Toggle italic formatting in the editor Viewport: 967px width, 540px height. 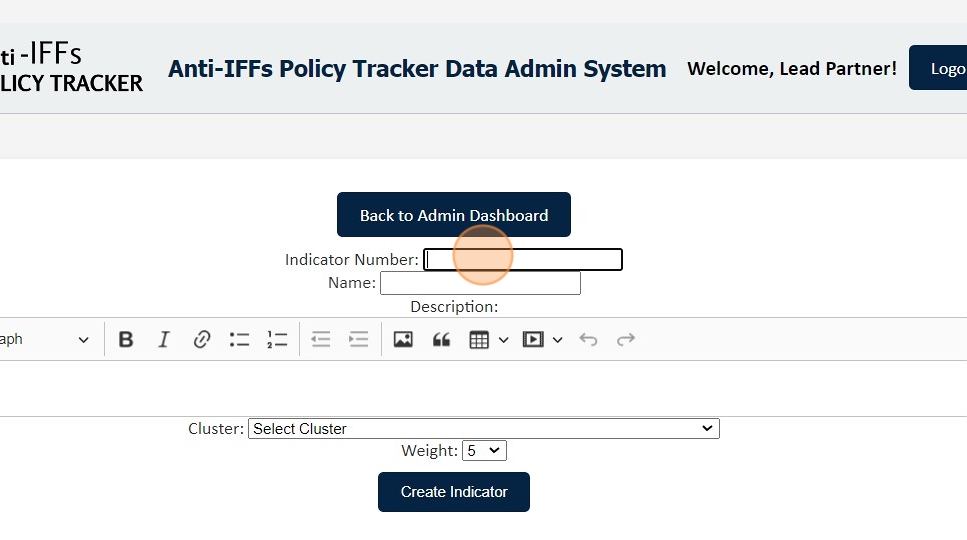164,340
